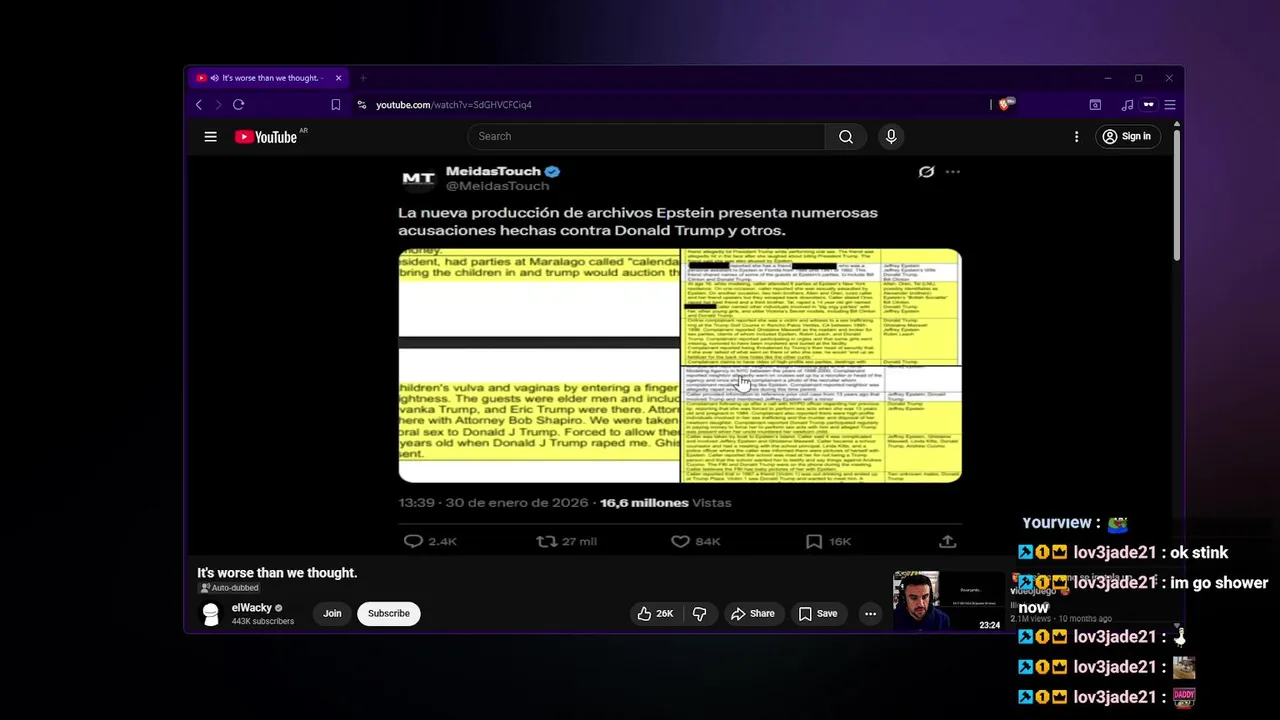Reload the page with refresh icon
1280x720 pixels.
tap(238, 105)
